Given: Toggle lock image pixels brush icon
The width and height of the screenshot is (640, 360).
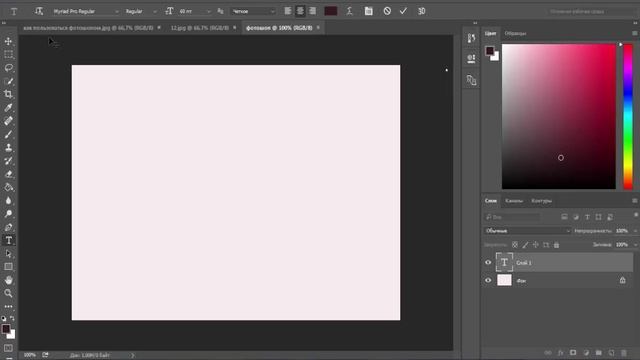Looking at the screenshot, I should (525, 245).
